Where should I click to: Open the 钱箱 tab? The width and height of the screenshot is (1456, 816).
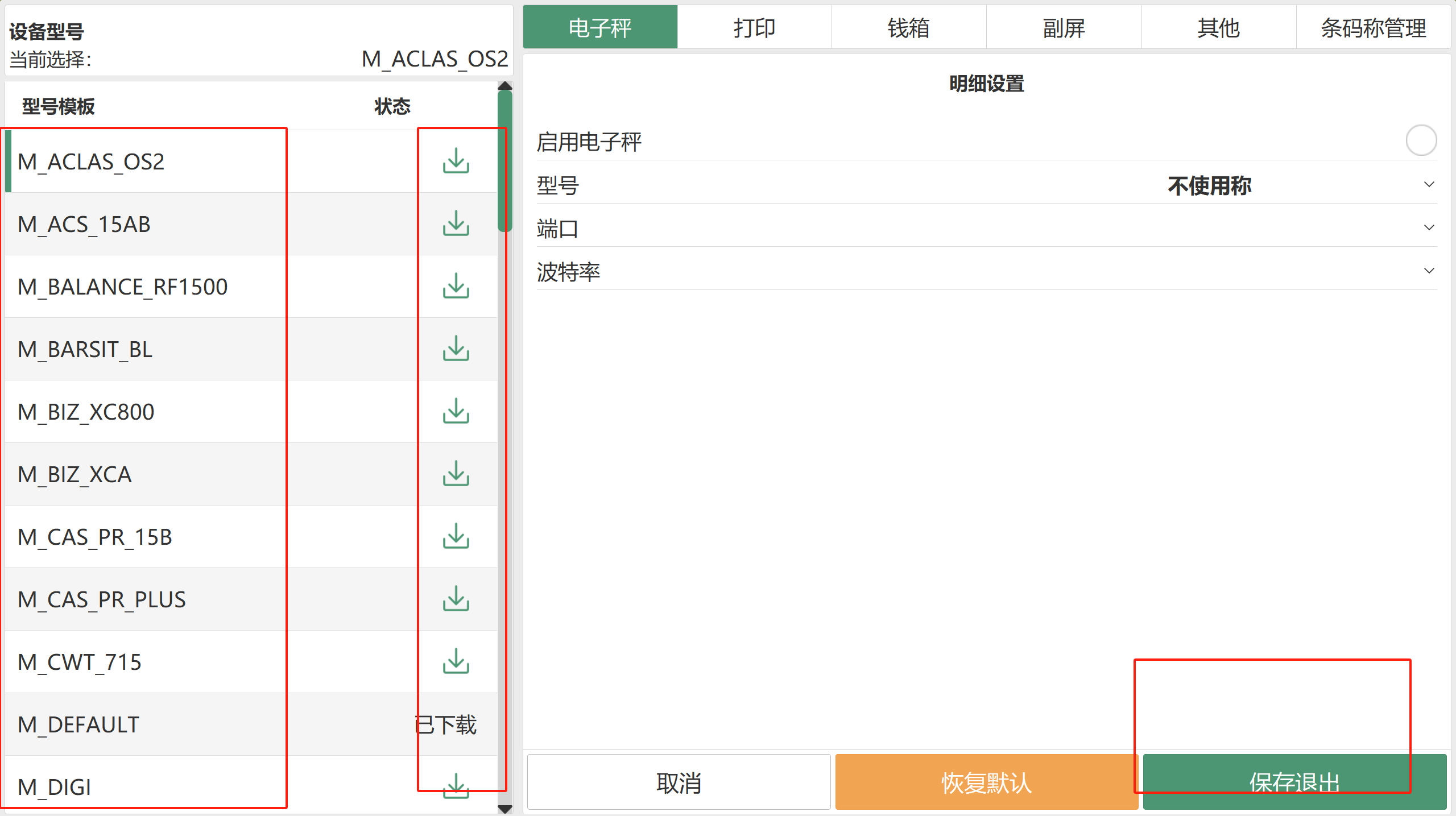[909, 27]
